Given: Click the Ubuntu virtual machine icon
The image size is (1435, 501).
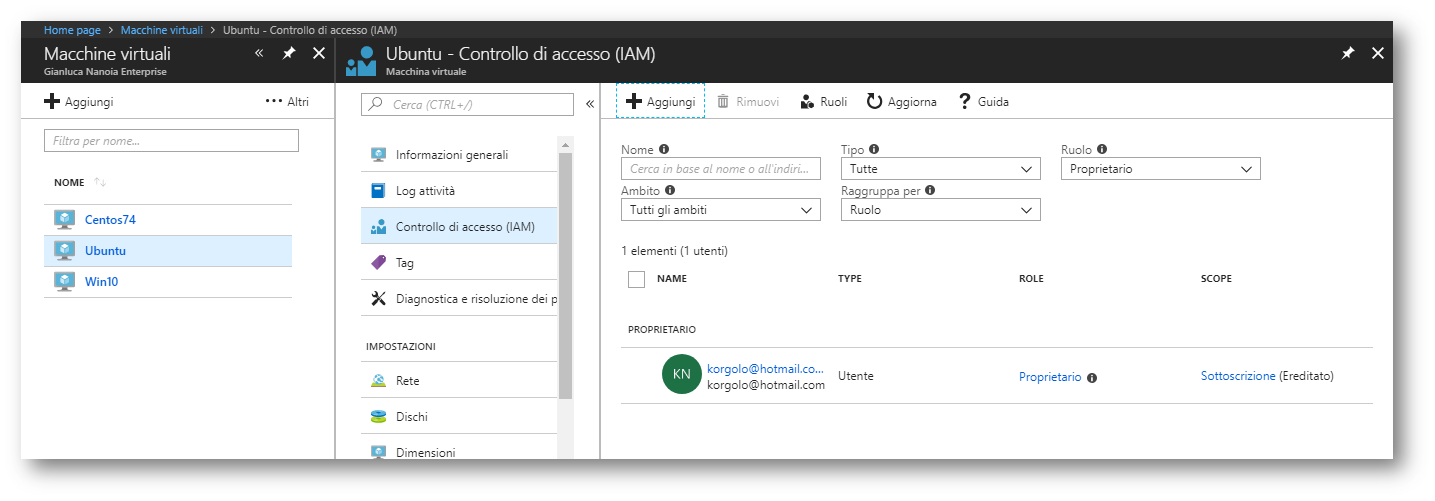Looking at the screenshot, I should pos(65,250).
